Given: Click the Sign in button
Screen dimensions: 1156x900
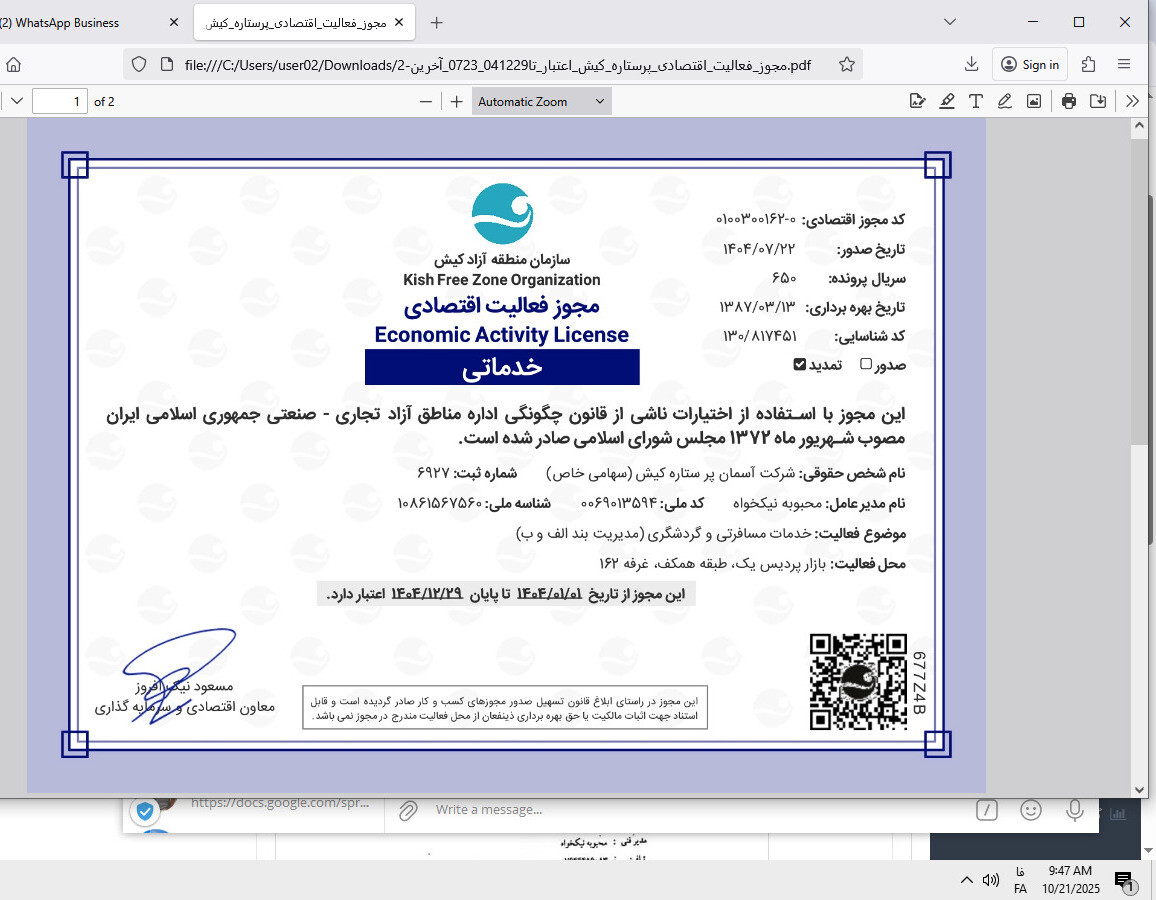Looking at the screenshot, I should (x=1030, y=64).
